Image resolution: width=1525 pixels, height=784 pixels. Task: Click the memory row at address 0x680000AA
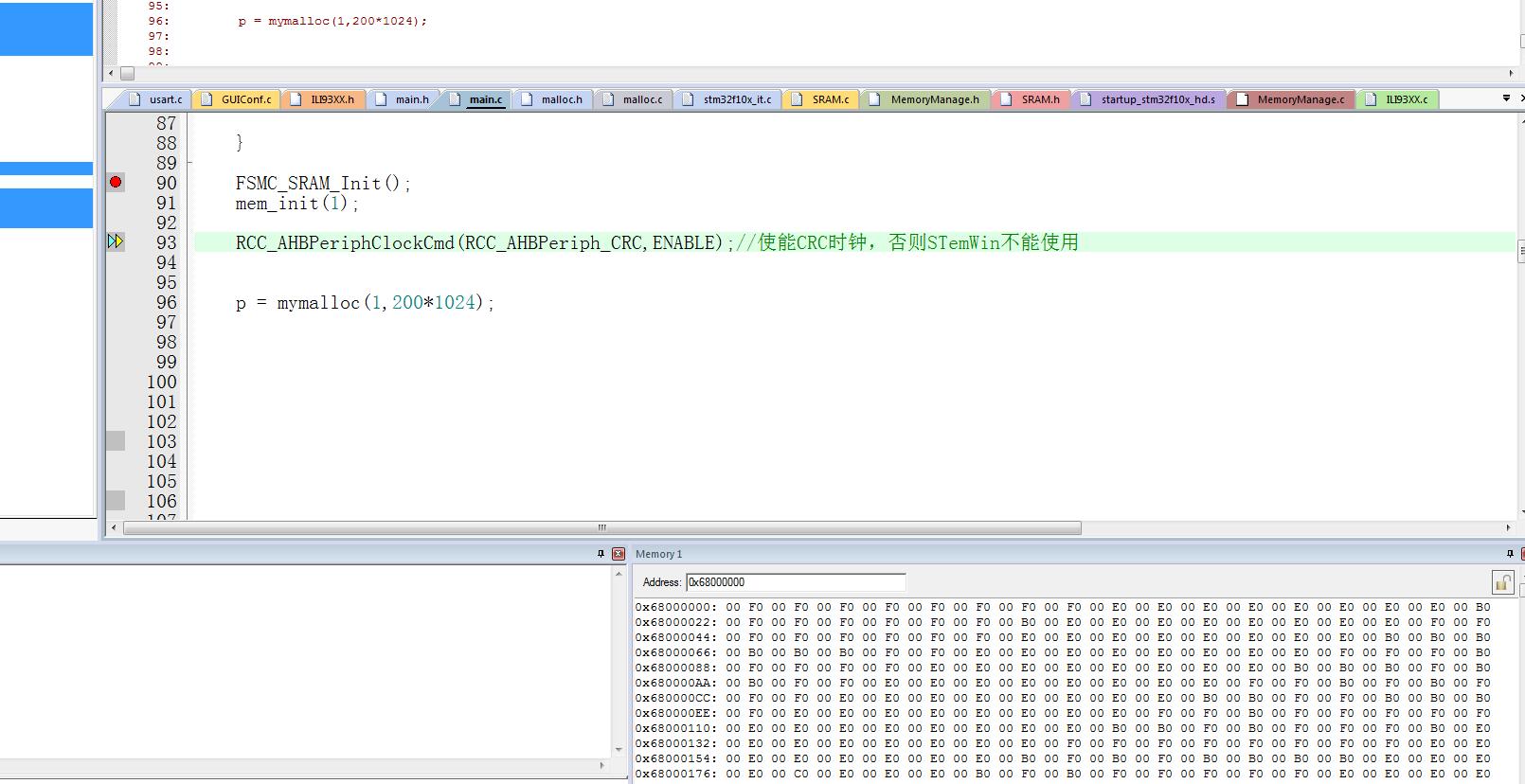(1063, 683)
